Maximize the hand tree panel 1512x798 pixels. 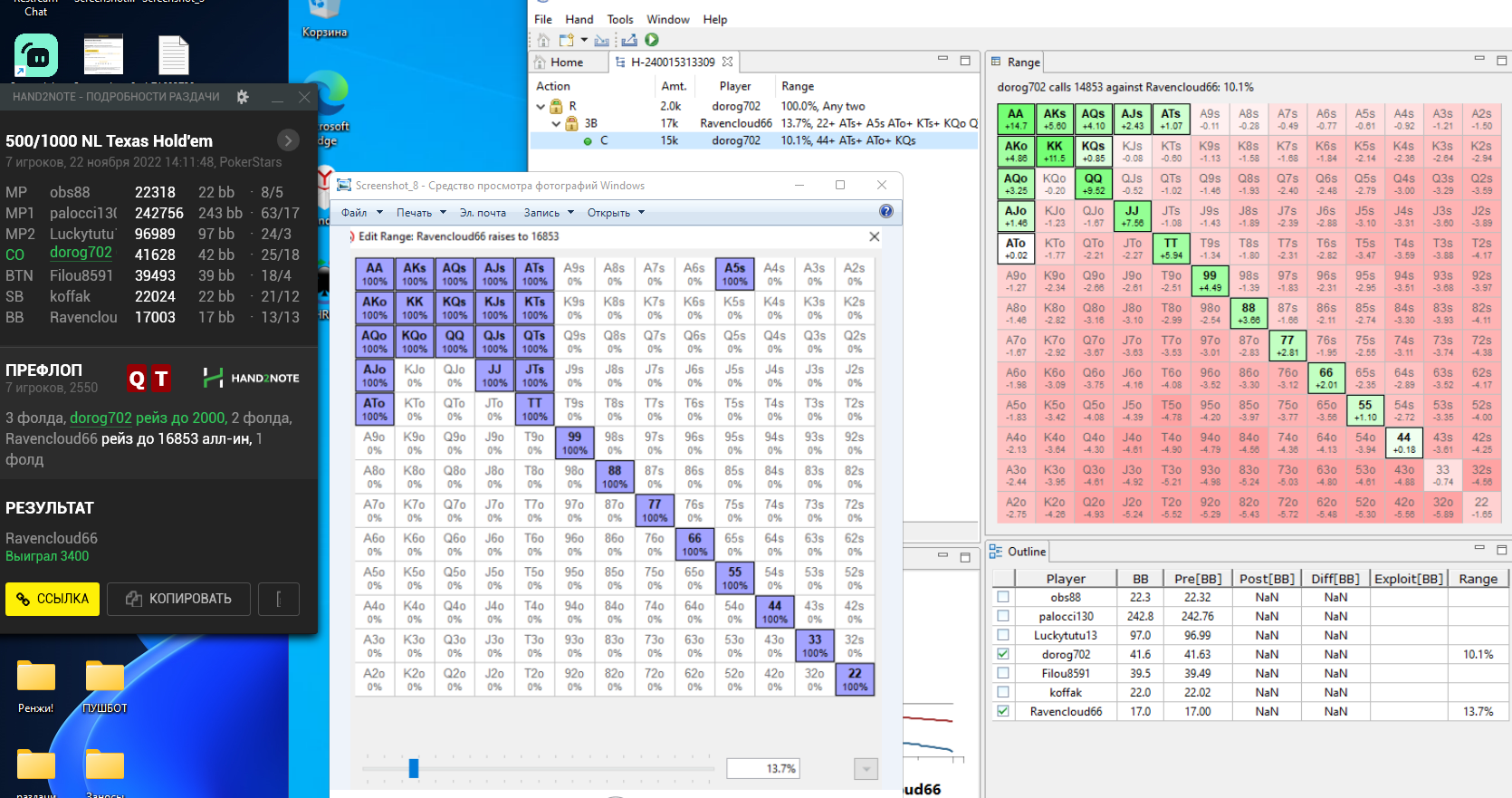[x=965, y=60]
